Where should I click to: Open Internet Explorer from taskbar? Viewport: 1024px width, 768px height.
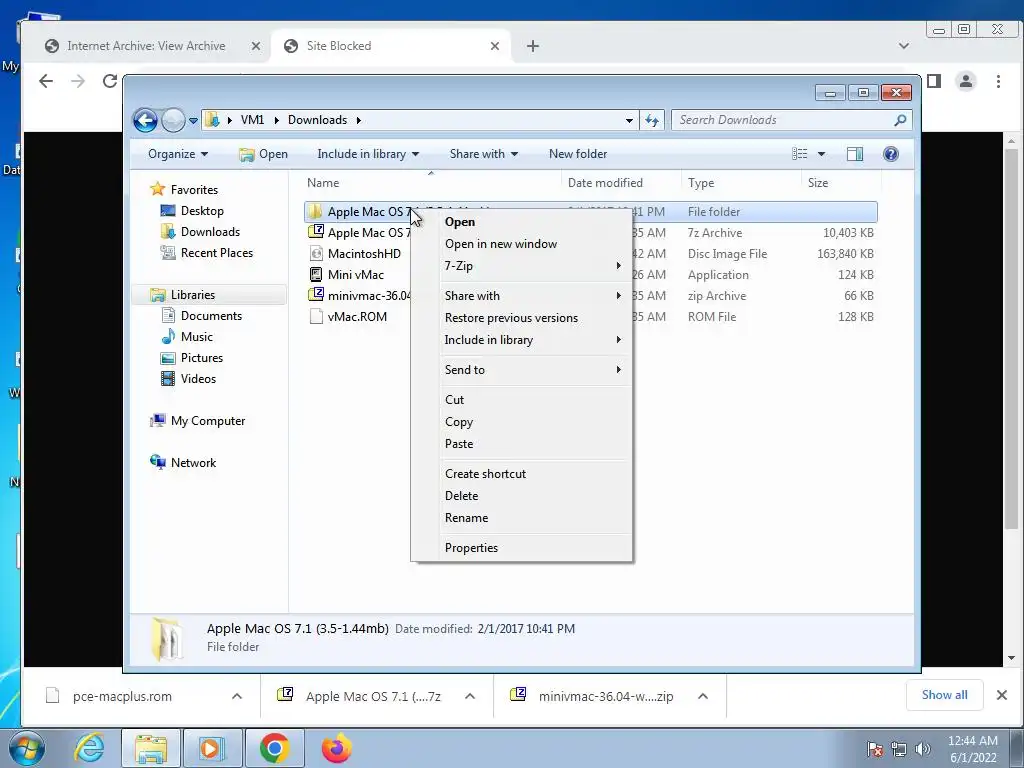point(89,748)
